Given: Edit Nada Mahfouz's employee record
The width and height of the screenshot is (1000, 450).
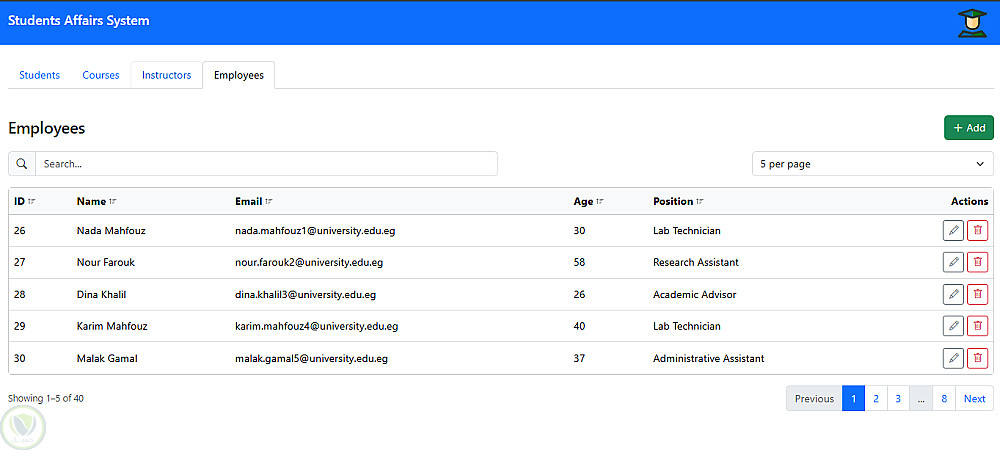Looking at the screenshot, I should (x=953, y=231).
